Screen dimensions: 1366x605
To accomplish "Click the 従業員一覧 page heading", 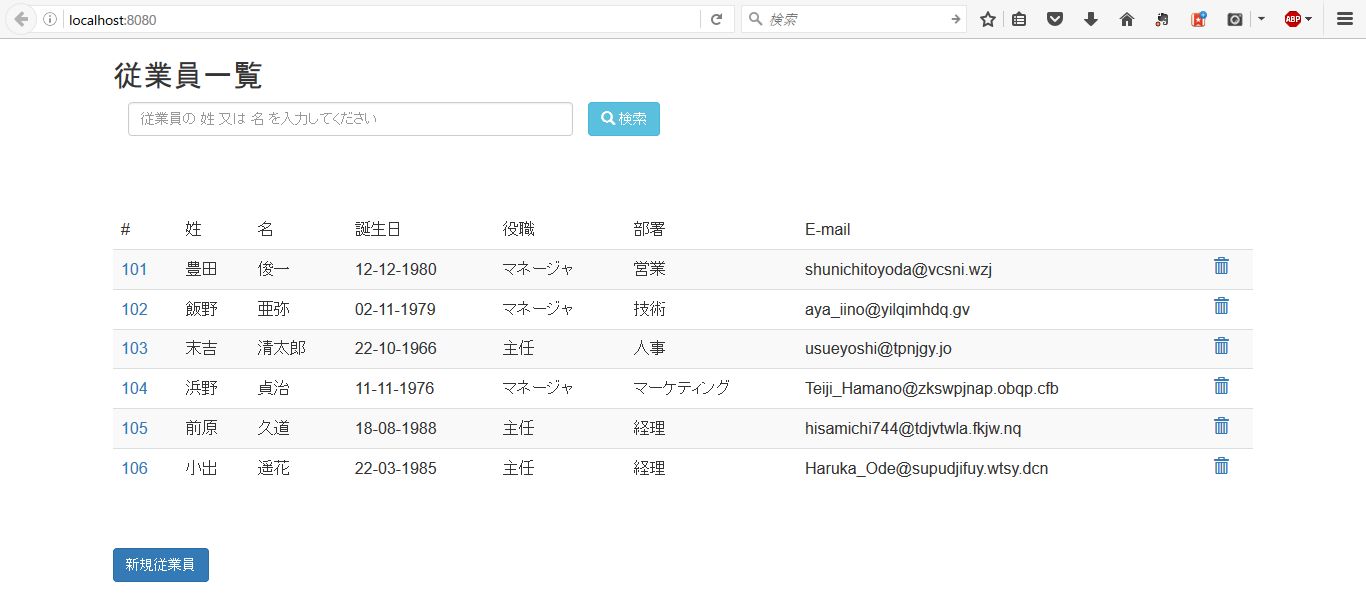I will tap(188, 75).
